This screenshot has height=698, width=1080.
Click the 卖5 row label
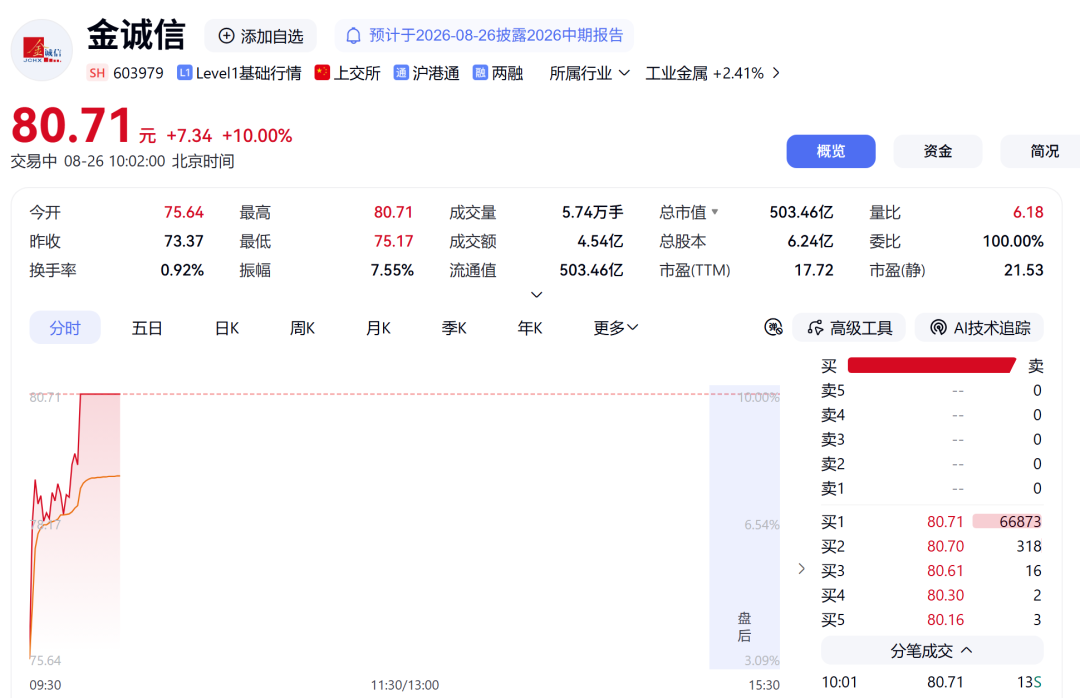coord(833,391)
